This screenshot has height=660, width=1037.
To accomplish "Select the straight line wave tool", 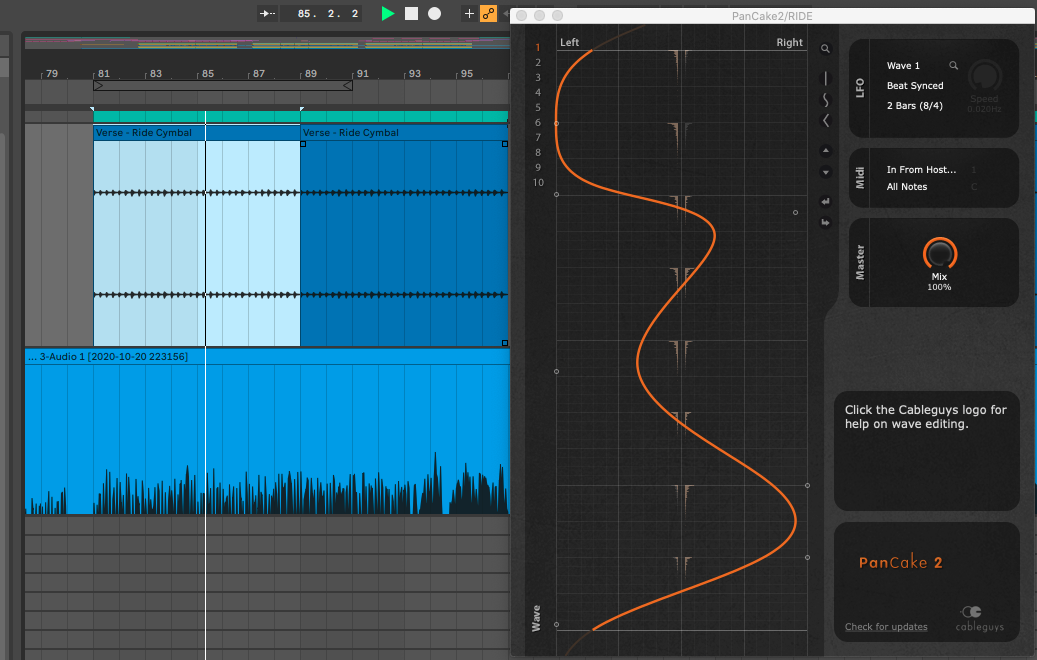I will click(x=825, y=79).
